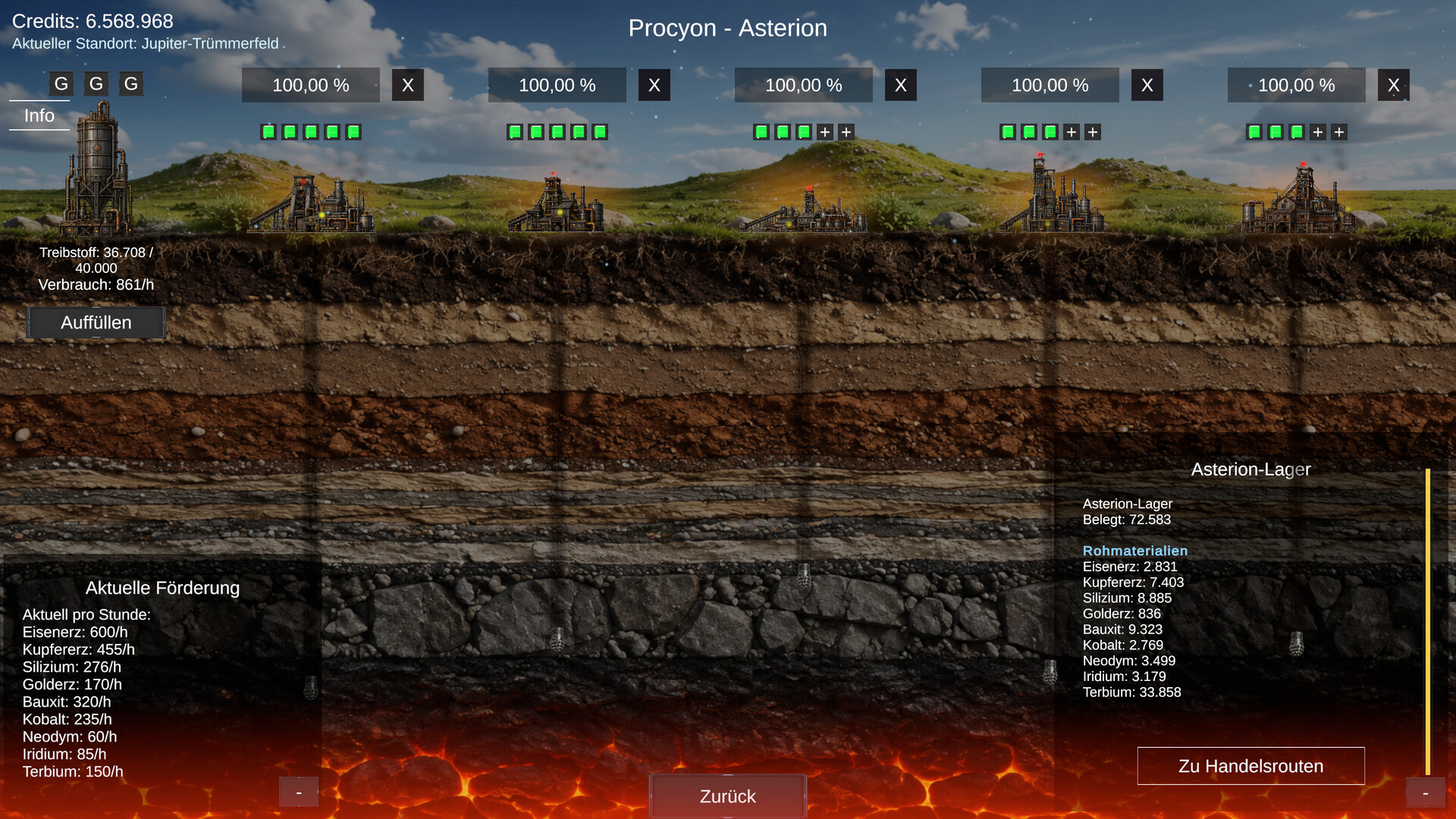Viewport: 1456px width, 819px height.
Task: Select the second mining facility building
Action: pos(557,202)
